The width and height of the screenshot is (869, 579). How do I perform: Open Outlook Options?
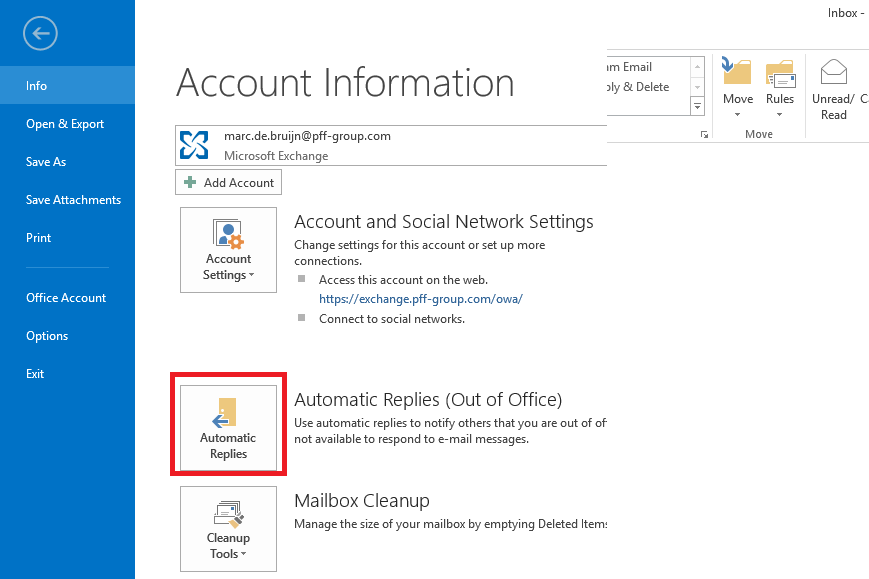click(x=47, y=336)
